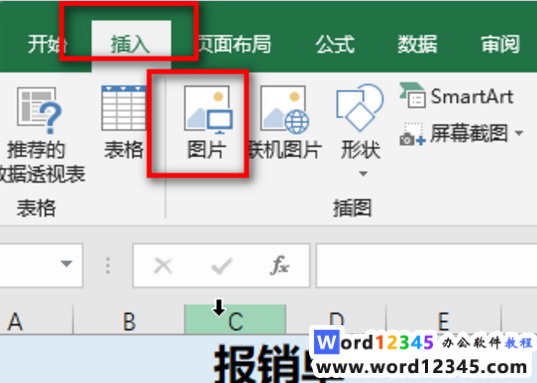Insert a 表格 table

pos(124,123)
